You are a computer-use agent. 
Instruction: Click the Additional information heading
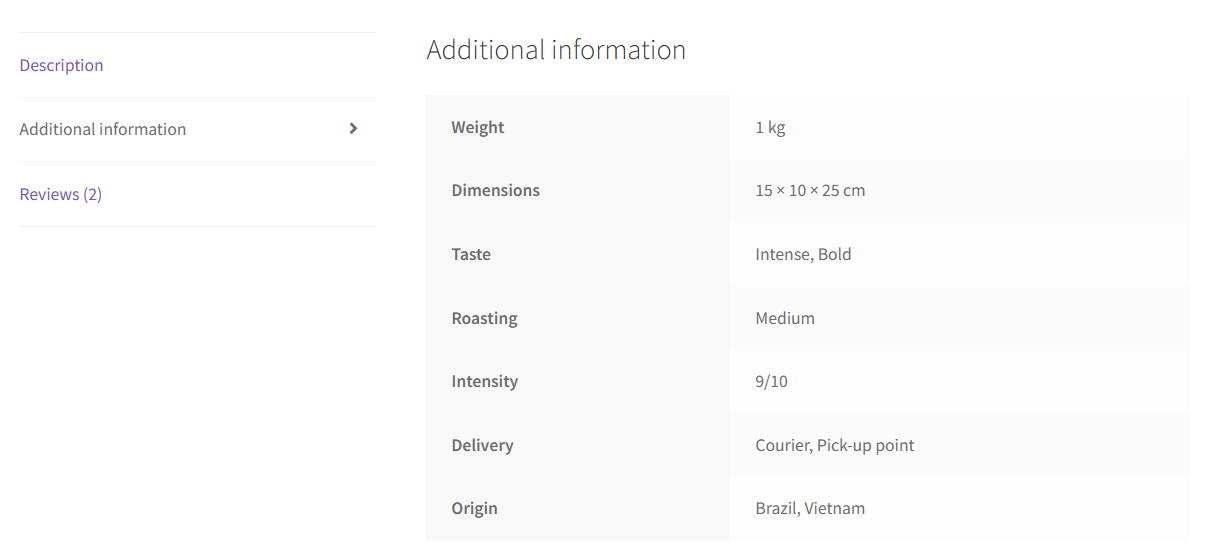(556, 49)
